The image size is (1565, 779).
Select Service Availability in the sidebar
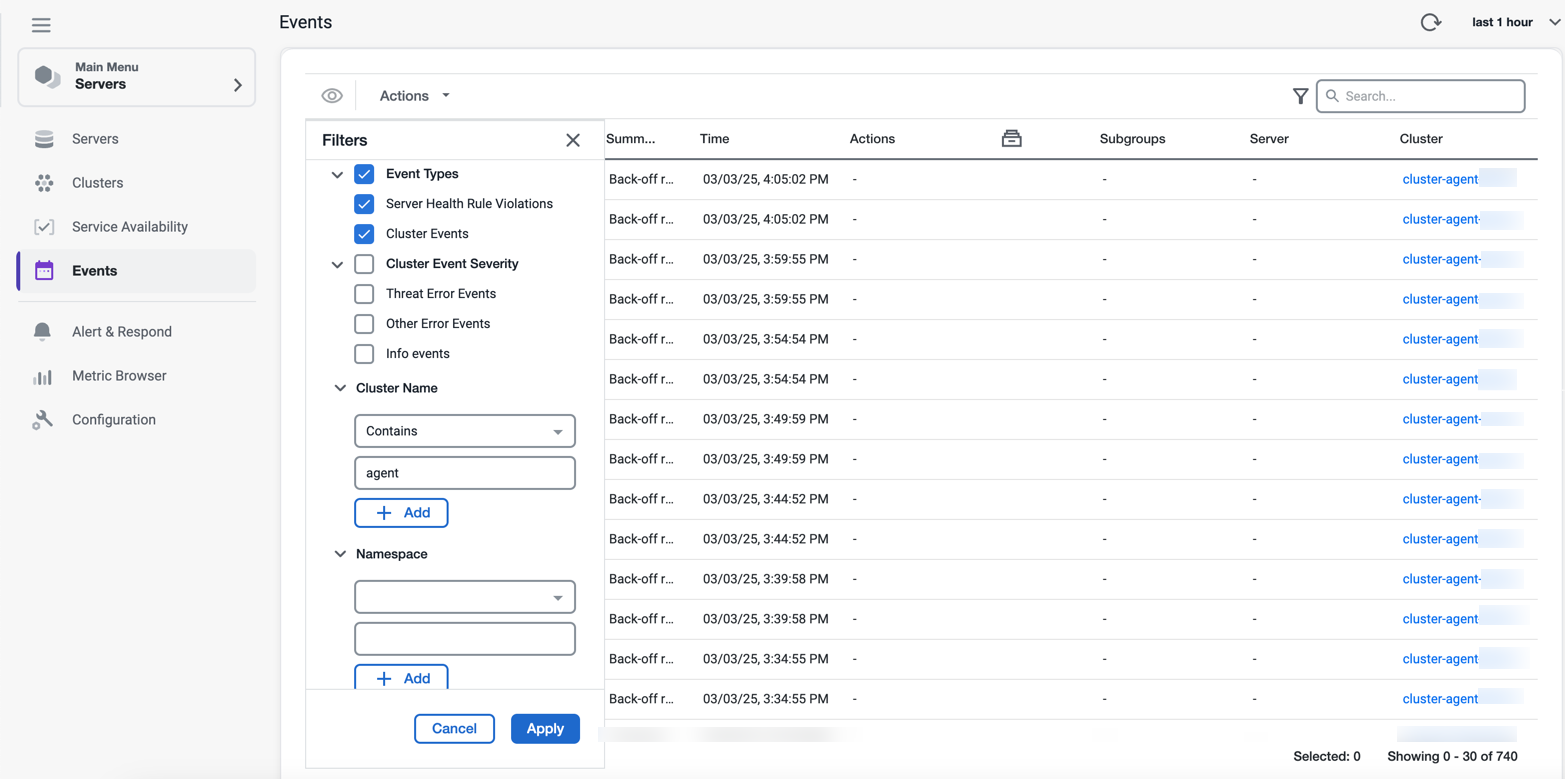point(130,227)
